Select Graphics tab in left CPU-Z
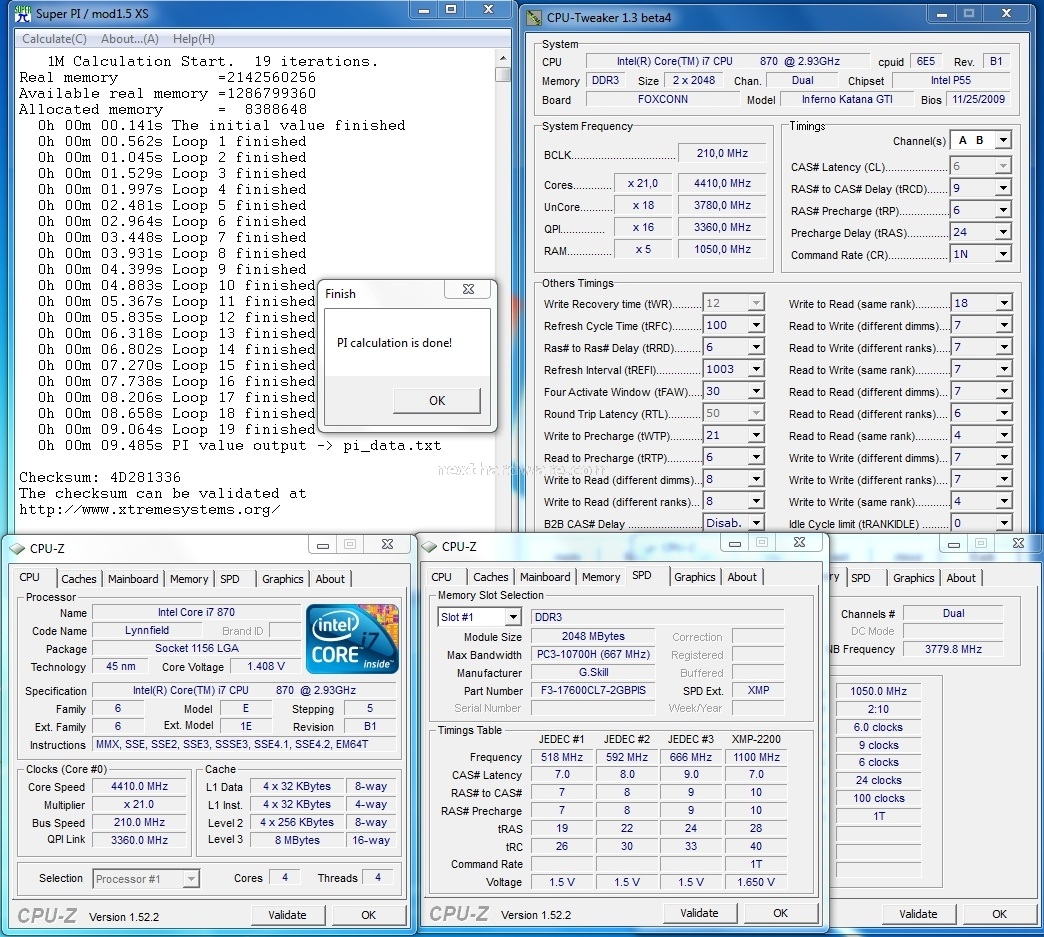 [x=282, y=579]
